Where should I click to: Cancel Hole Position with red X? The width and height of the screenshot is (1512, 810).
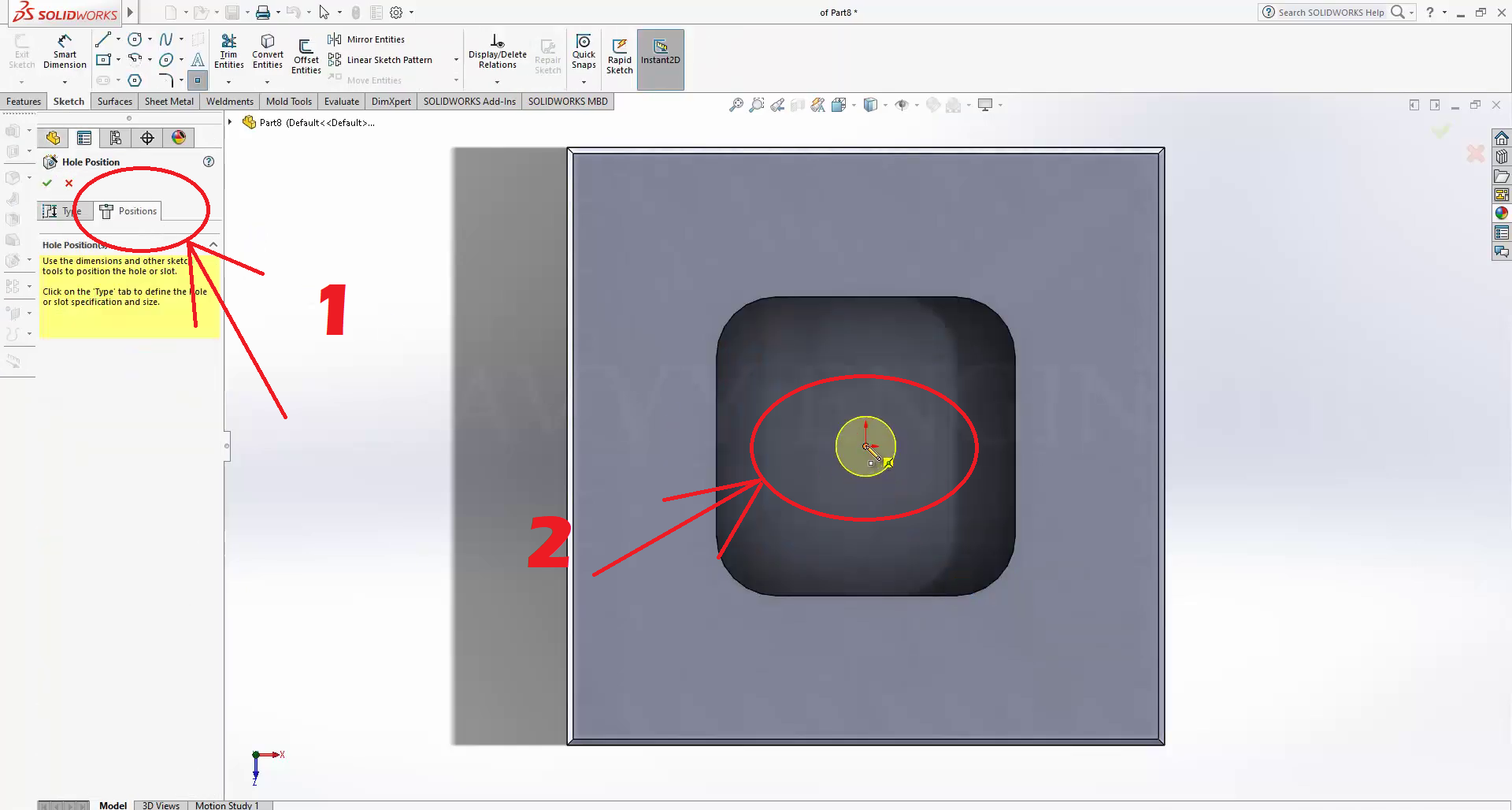[x=69, y=183]
